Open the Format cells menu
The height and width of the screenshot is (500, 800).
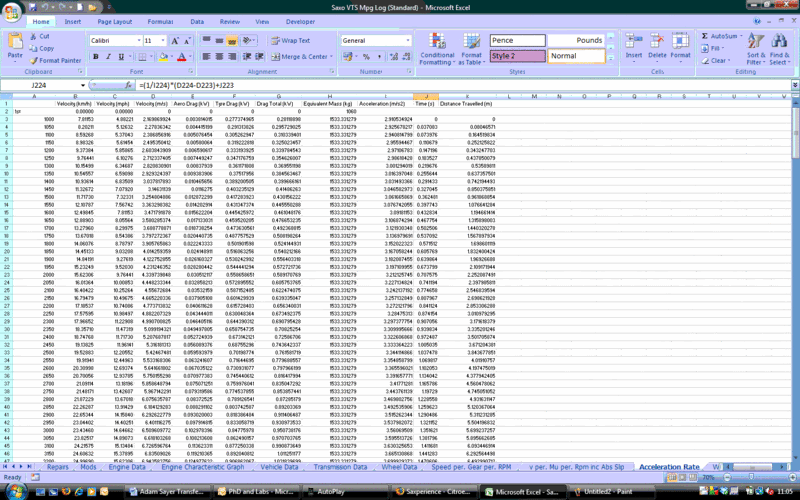[x=680, y=49]
